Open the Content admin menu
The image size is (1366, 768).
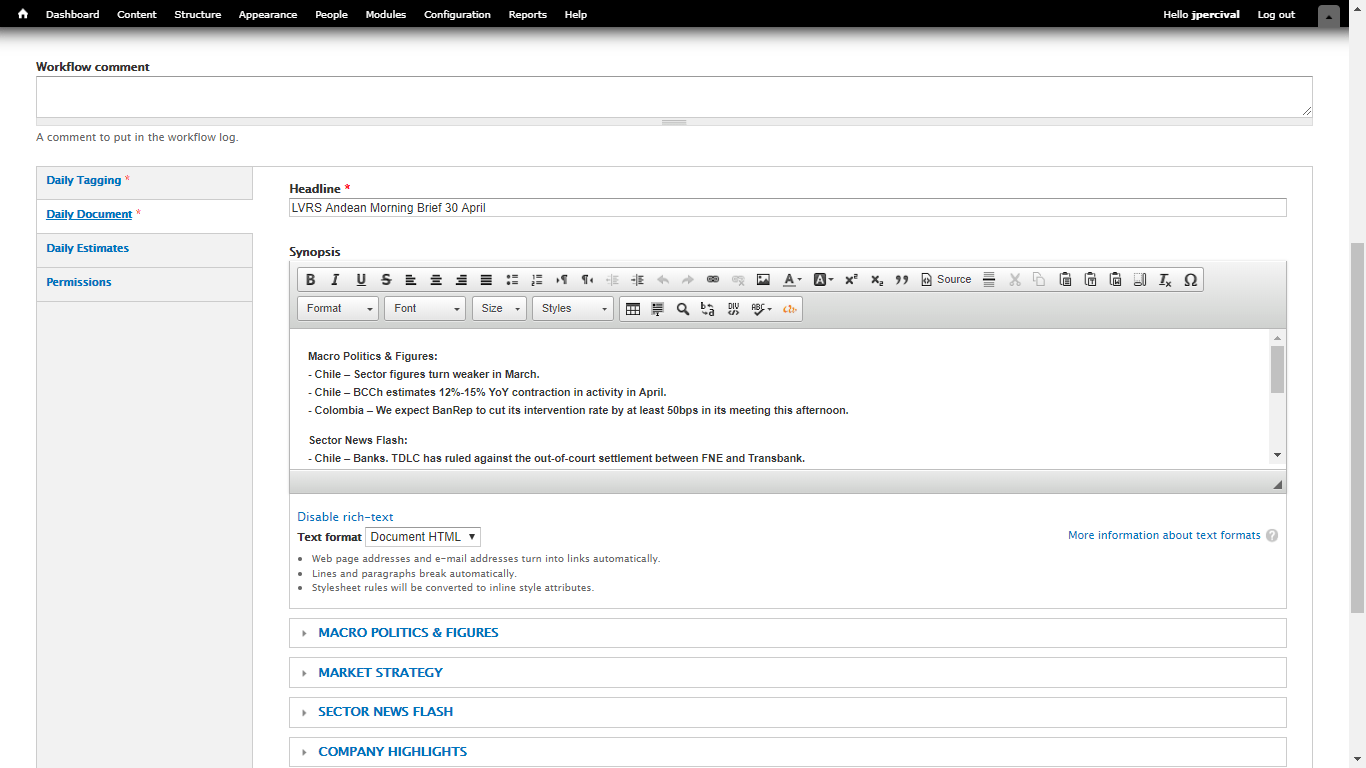tap(137, 15)
